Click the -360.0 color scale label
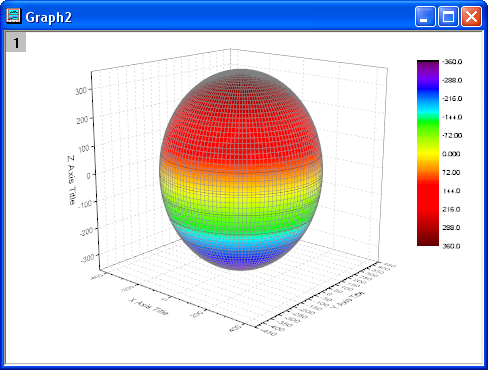The width and height of the screenshot is (488, 370). (452, 62)
